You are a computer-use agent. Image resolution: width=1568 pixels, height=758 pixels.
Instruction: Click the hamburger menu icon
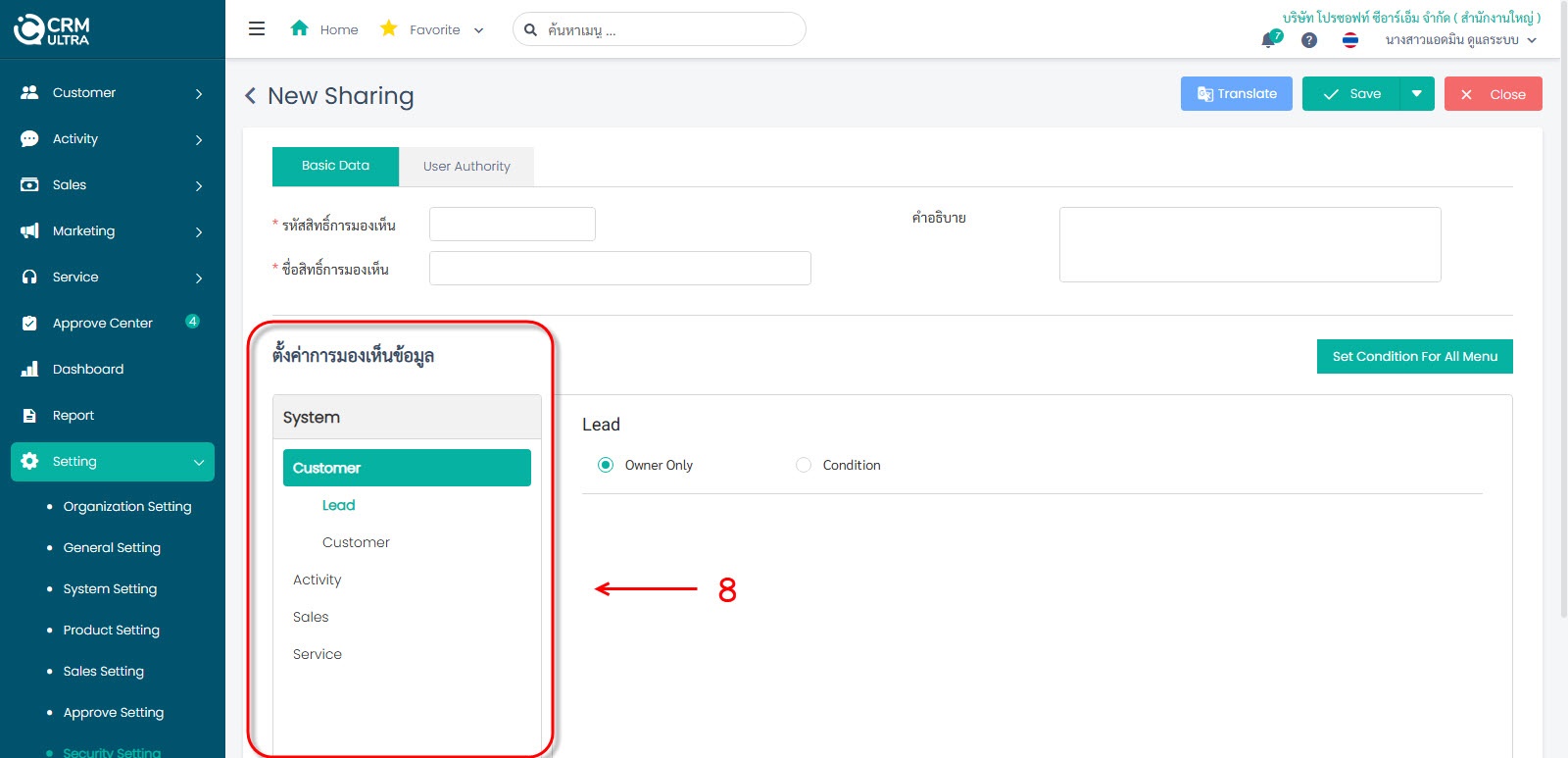pos(257,29)
